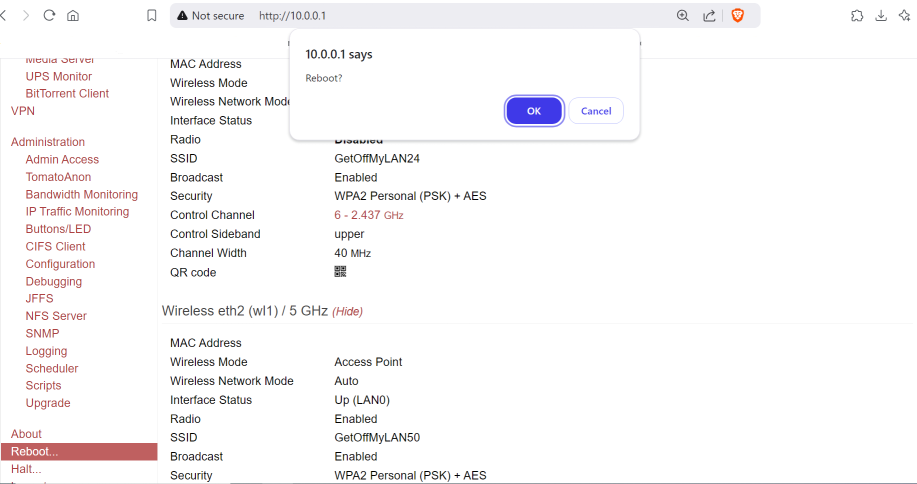Screen dimensions: 917x484
Task: Open the browser downloads icon
Action: 881,16
